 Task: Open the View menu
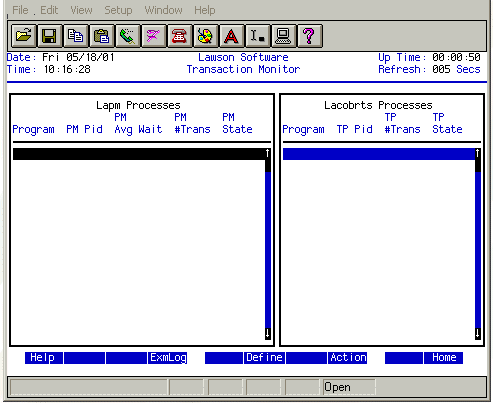81,10
